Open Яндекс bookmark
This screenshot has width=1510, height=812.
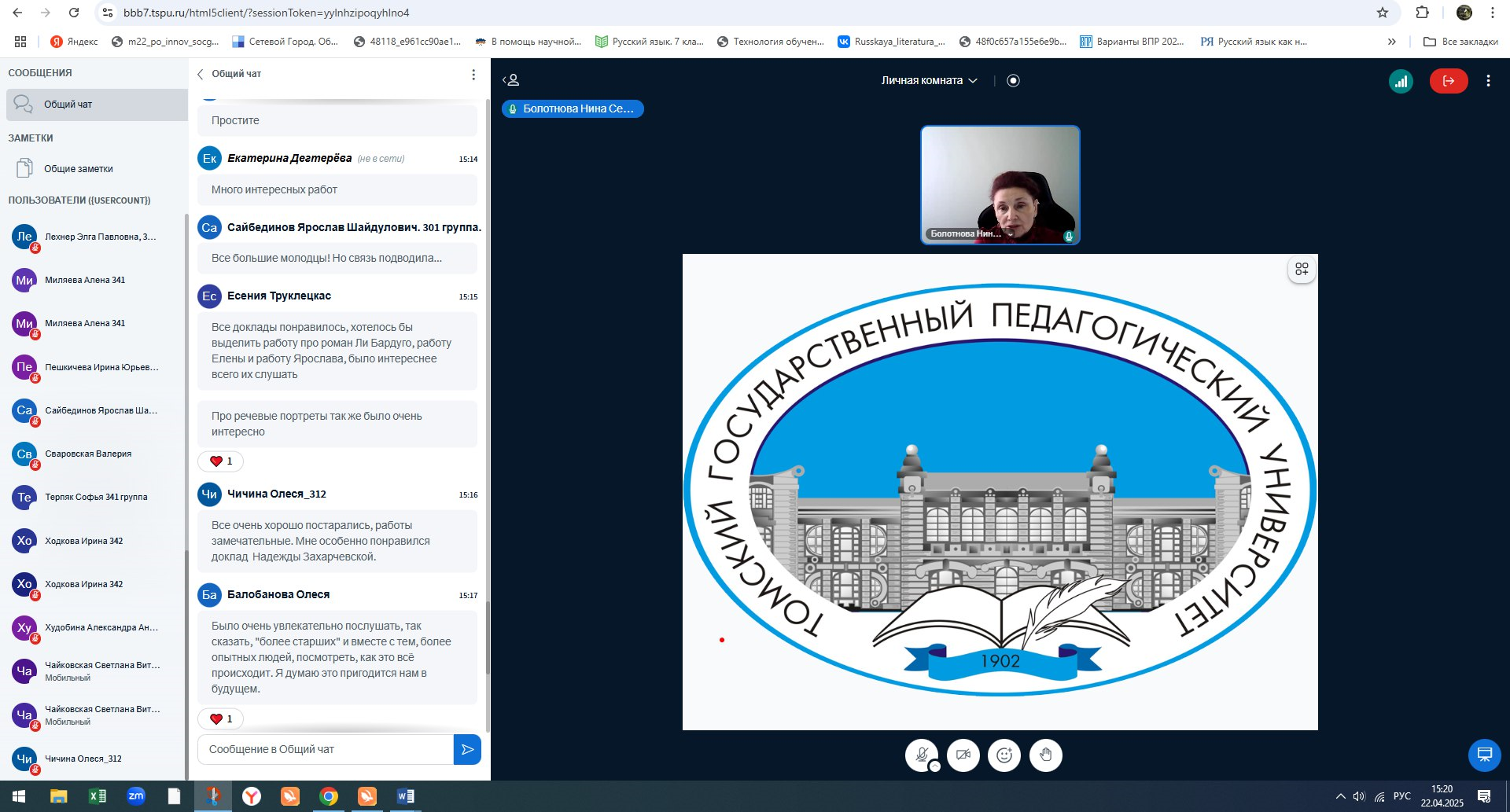click(75, 42)
